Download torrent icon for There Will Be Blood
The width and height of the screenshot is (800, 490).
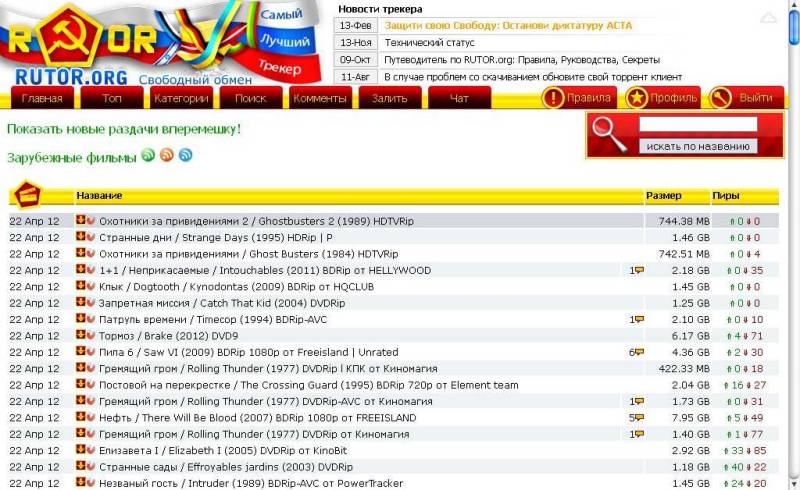[x=80, y=416]
